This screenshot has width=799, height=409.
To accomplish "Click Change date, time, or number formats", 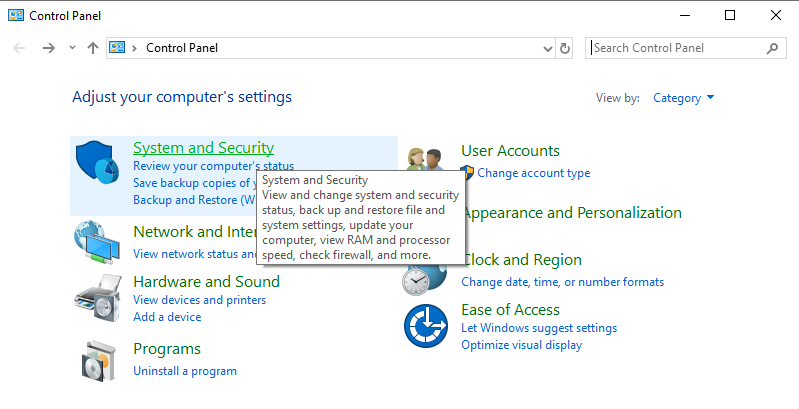I will (x=563, y=282).
